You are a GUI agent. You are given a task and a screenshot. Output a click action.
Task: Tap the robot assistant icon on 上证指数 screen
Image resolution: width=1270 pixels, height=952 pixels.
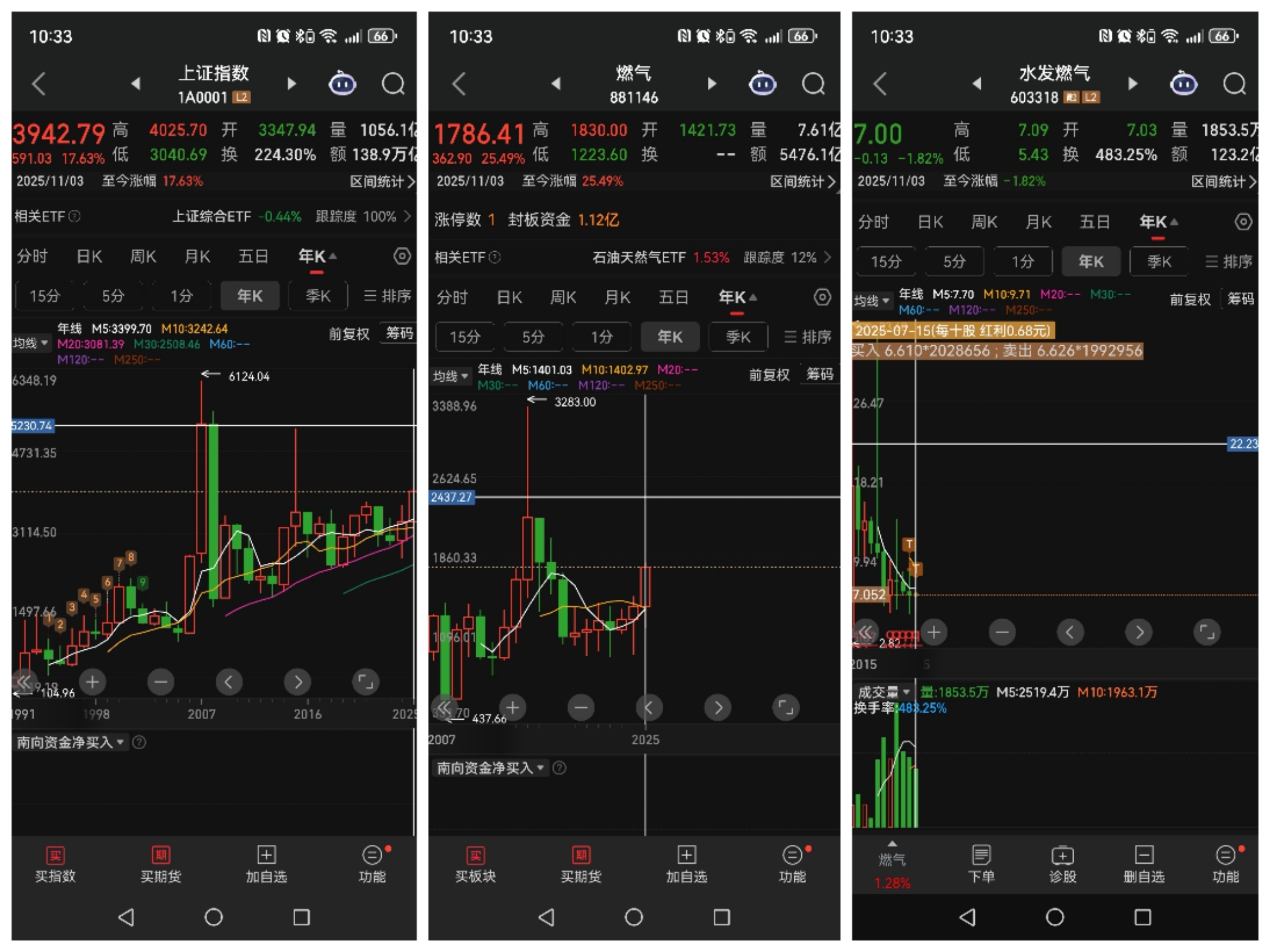(342, 84)
